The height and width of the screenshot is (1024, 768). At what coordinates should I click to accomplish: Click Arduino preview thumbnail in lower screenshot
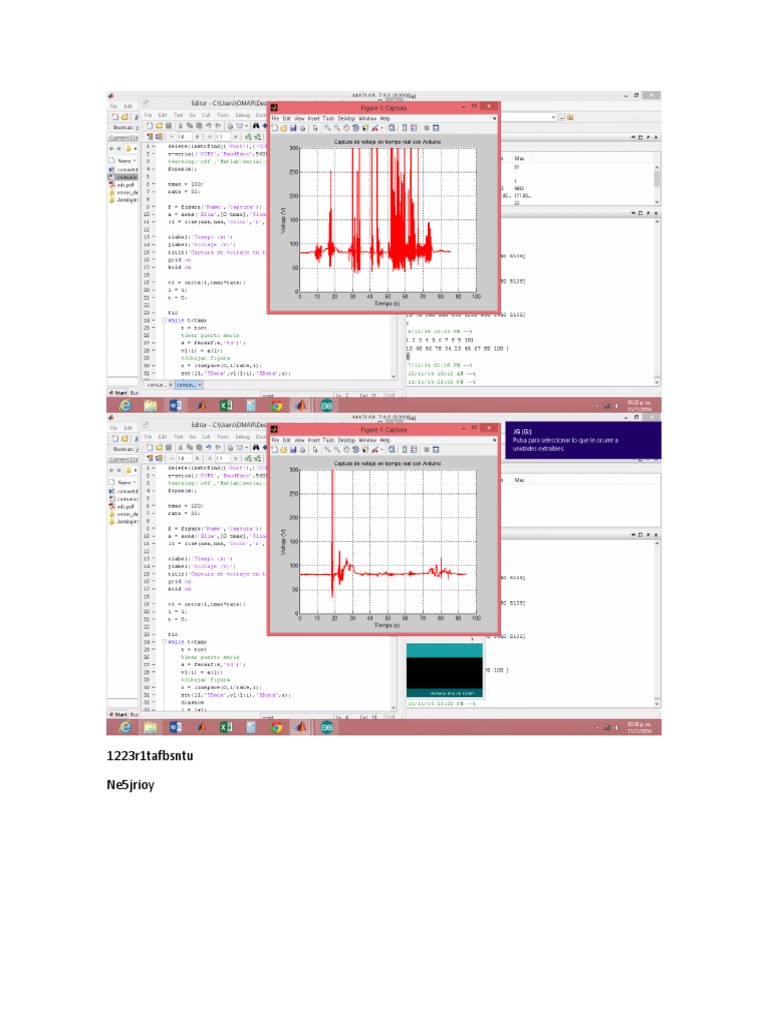click(x=445, y=671)
